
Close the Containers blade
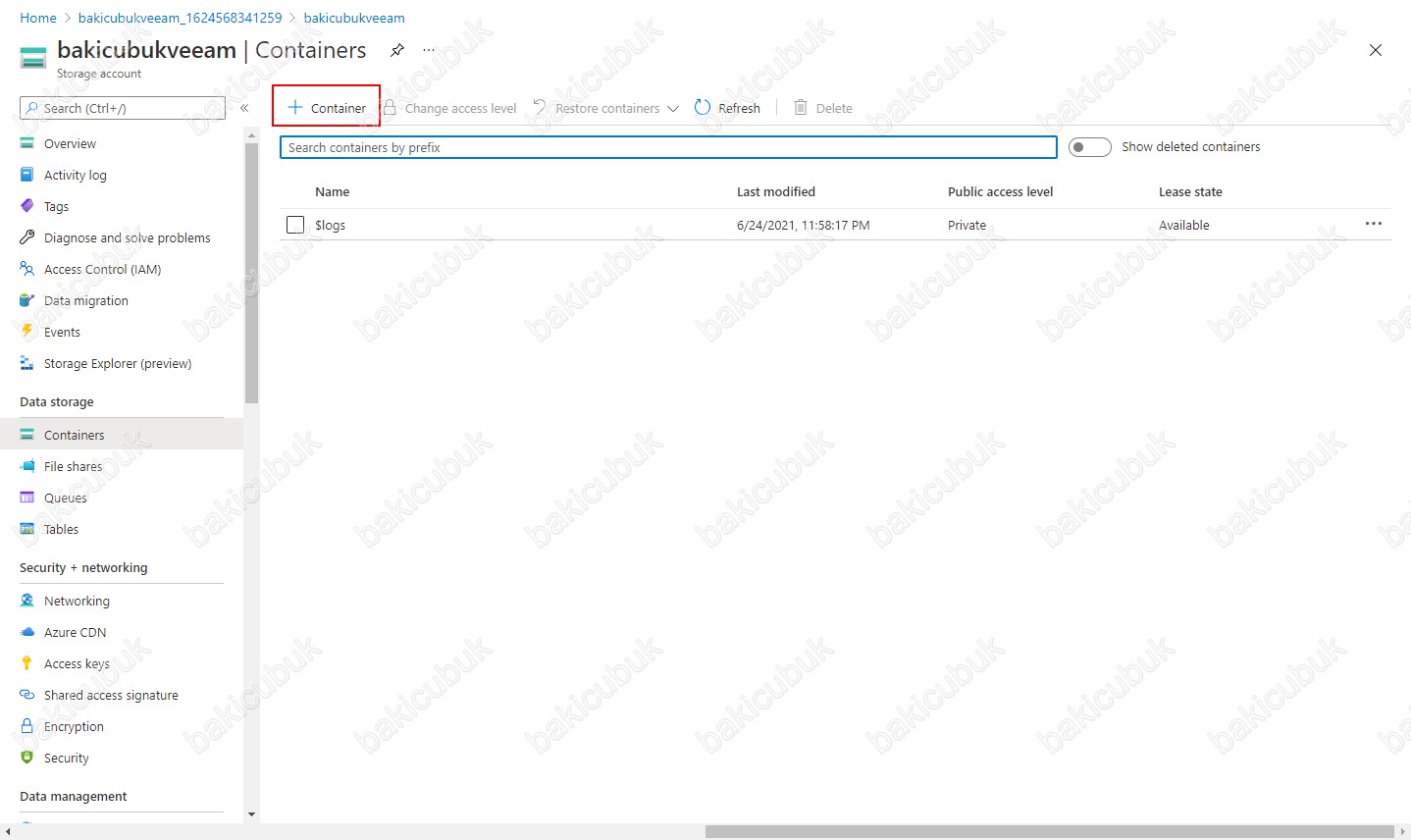coord(1376,50)
